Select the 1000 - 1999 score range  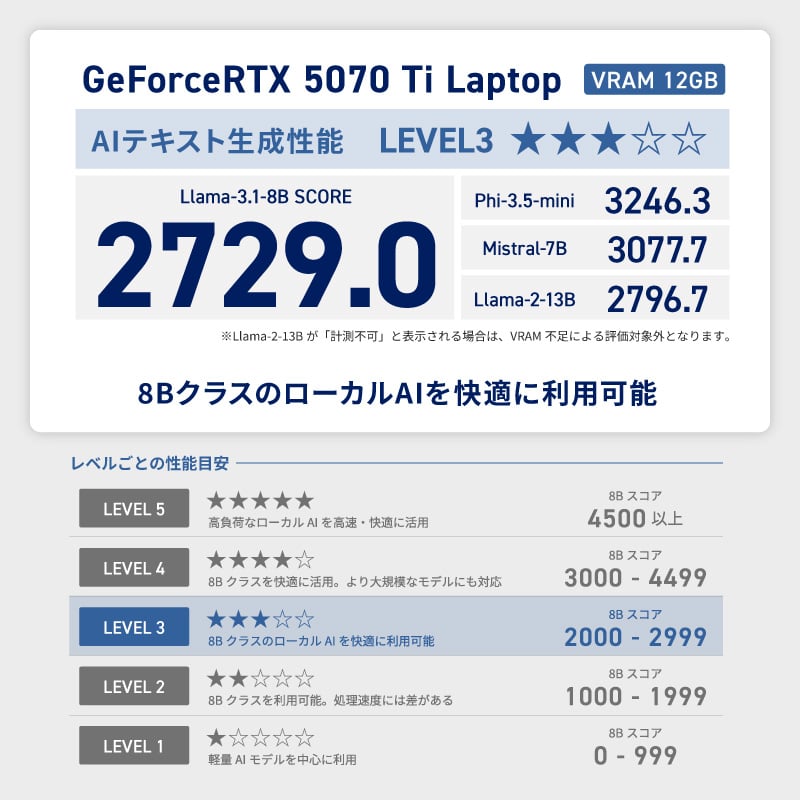pos(636,696)
